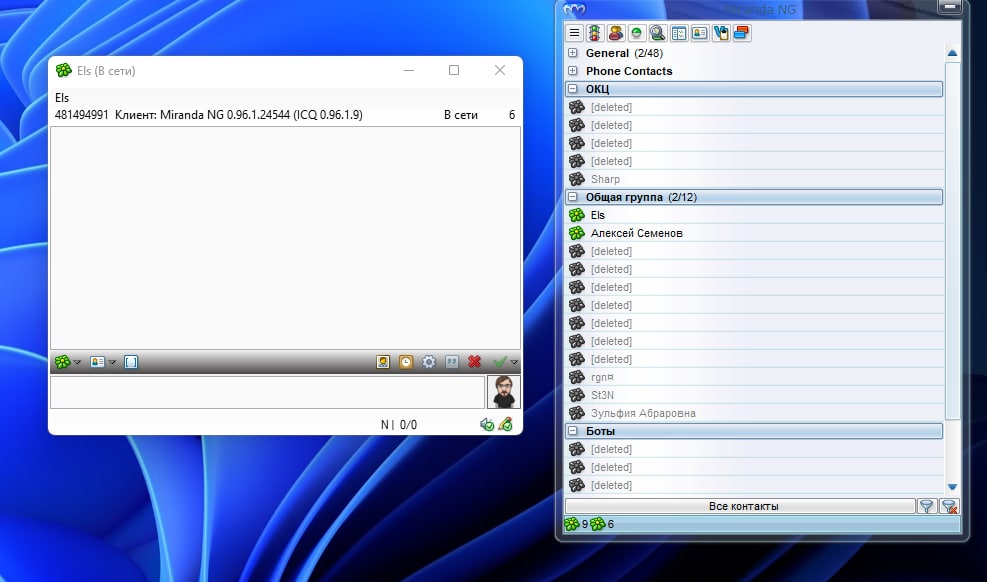Image resolution: width=987 pixels, height=582 pixels.
Task: Click the Общая группа (2/12) header text
Action: click(x=641, y=197)
